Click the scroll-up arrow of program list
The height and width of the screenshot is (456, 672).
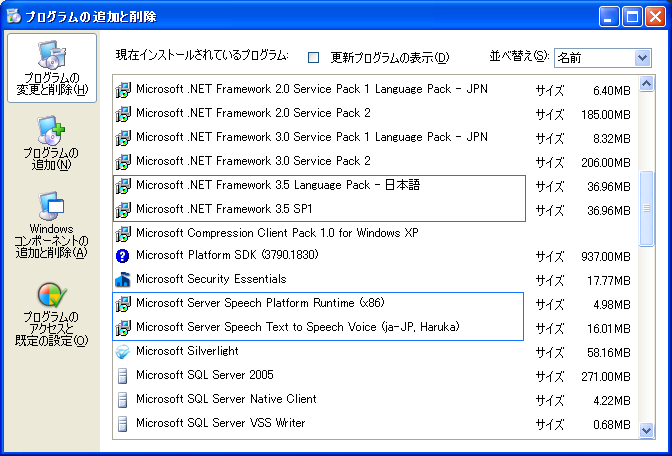pyautogui.click(x=647, y=86)
